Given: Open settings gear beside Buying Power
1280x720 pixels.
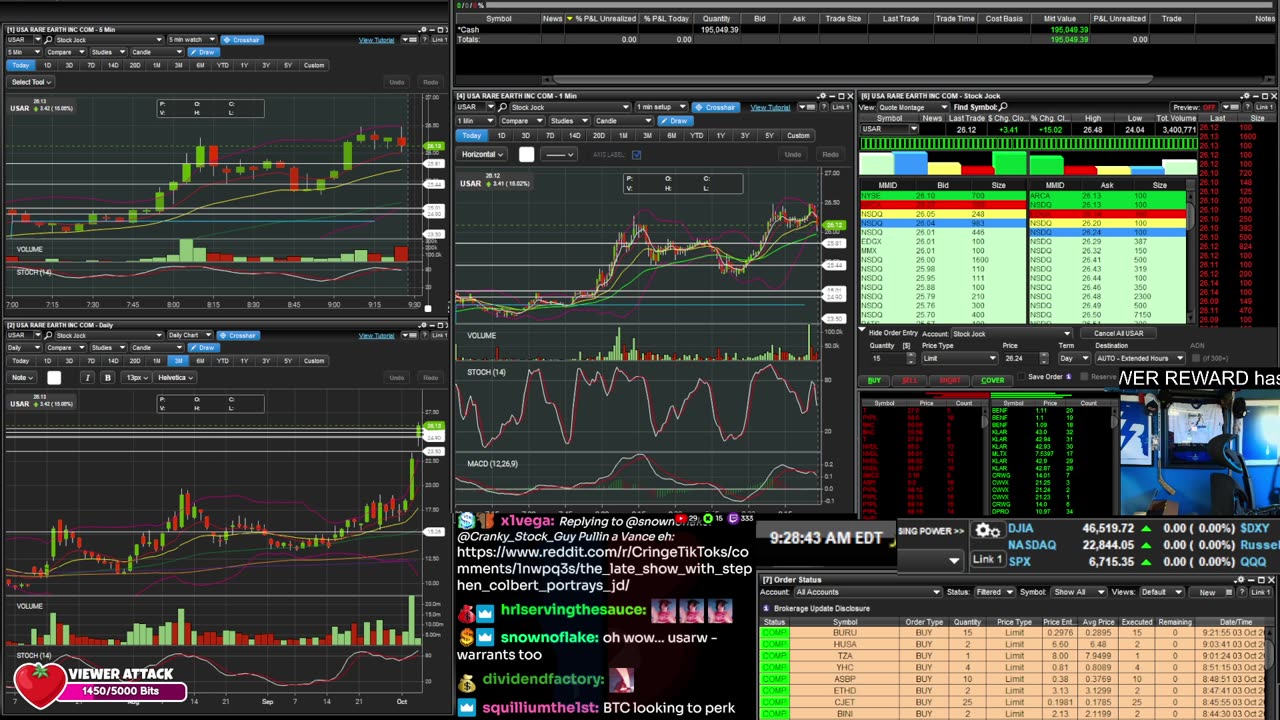Looking at the screenshot, I should [987, 531].
